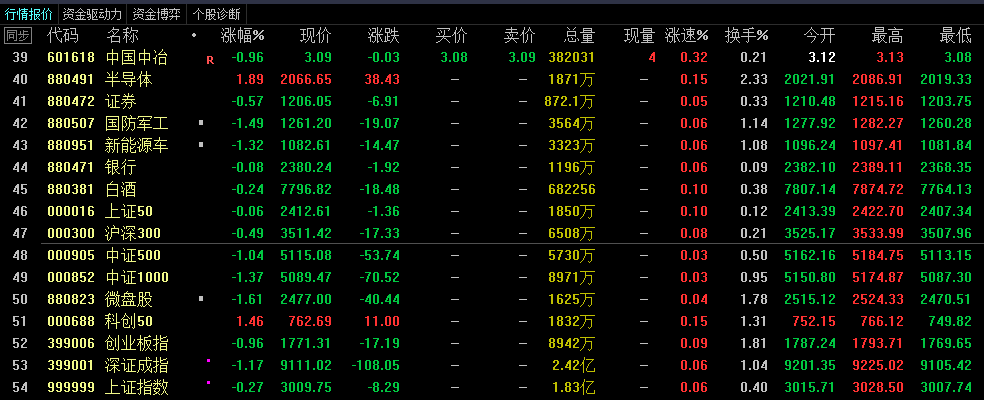Click the 382031 volume of 中国中冶
This screenshot has width=984, height=400.
(572, 58)
